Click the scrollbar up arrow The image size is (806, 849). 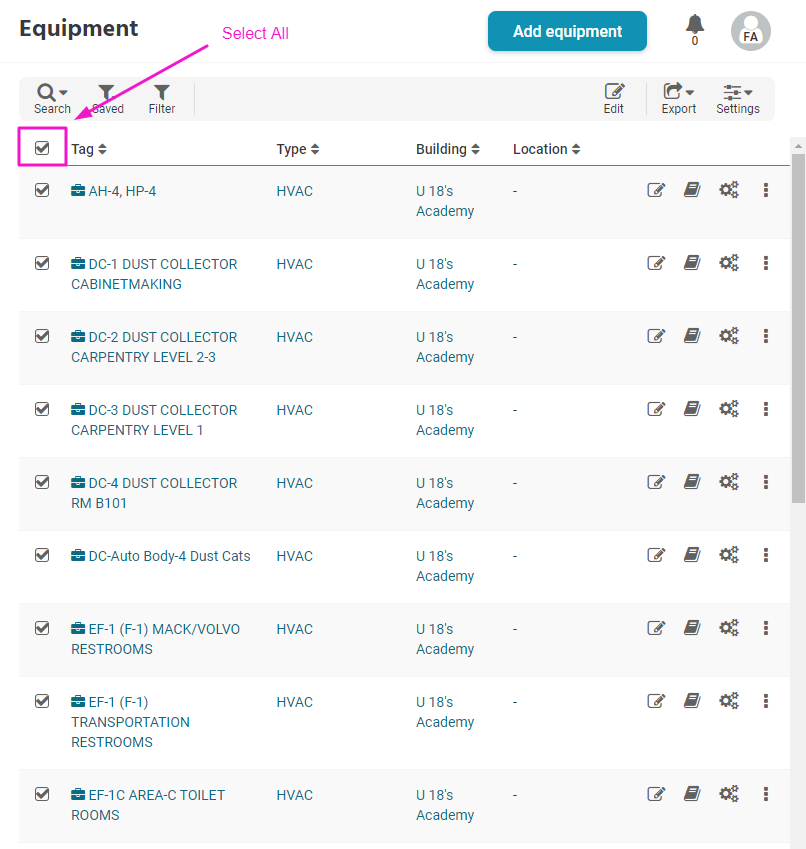(x=798, y=146)
